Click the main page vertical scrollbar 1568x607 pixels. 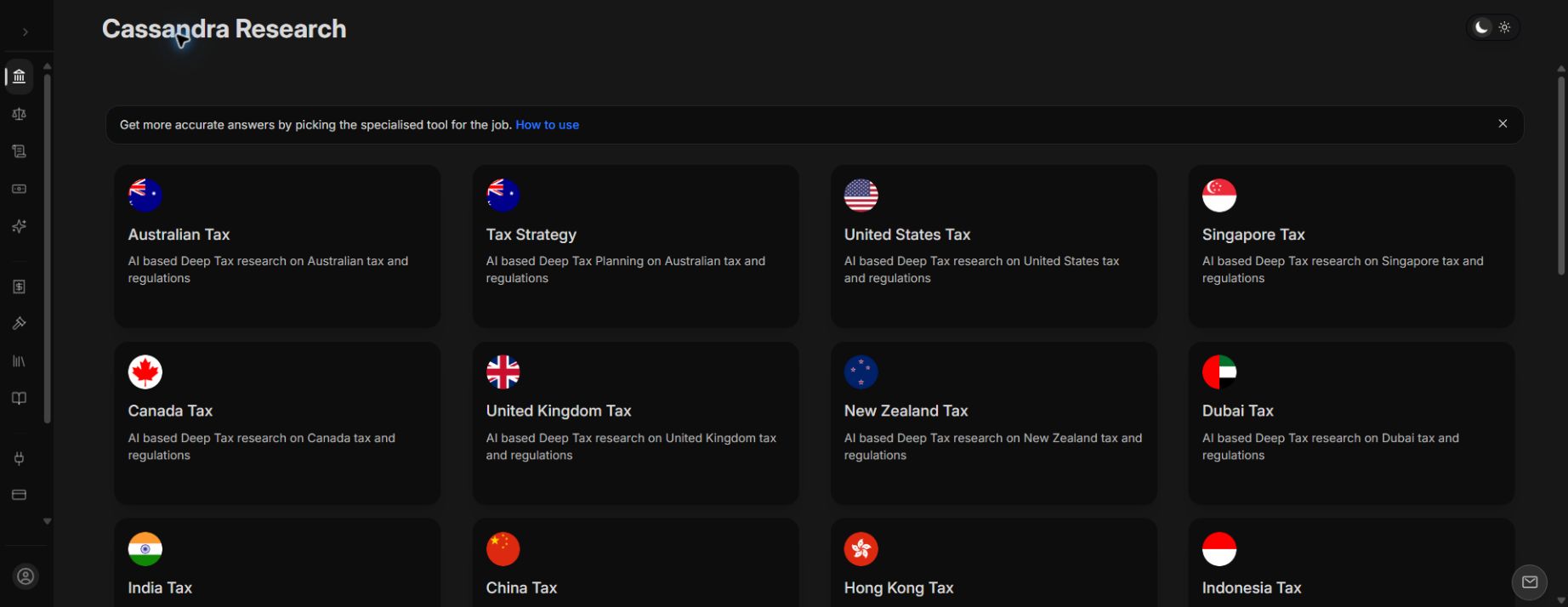coord(1561,175)
